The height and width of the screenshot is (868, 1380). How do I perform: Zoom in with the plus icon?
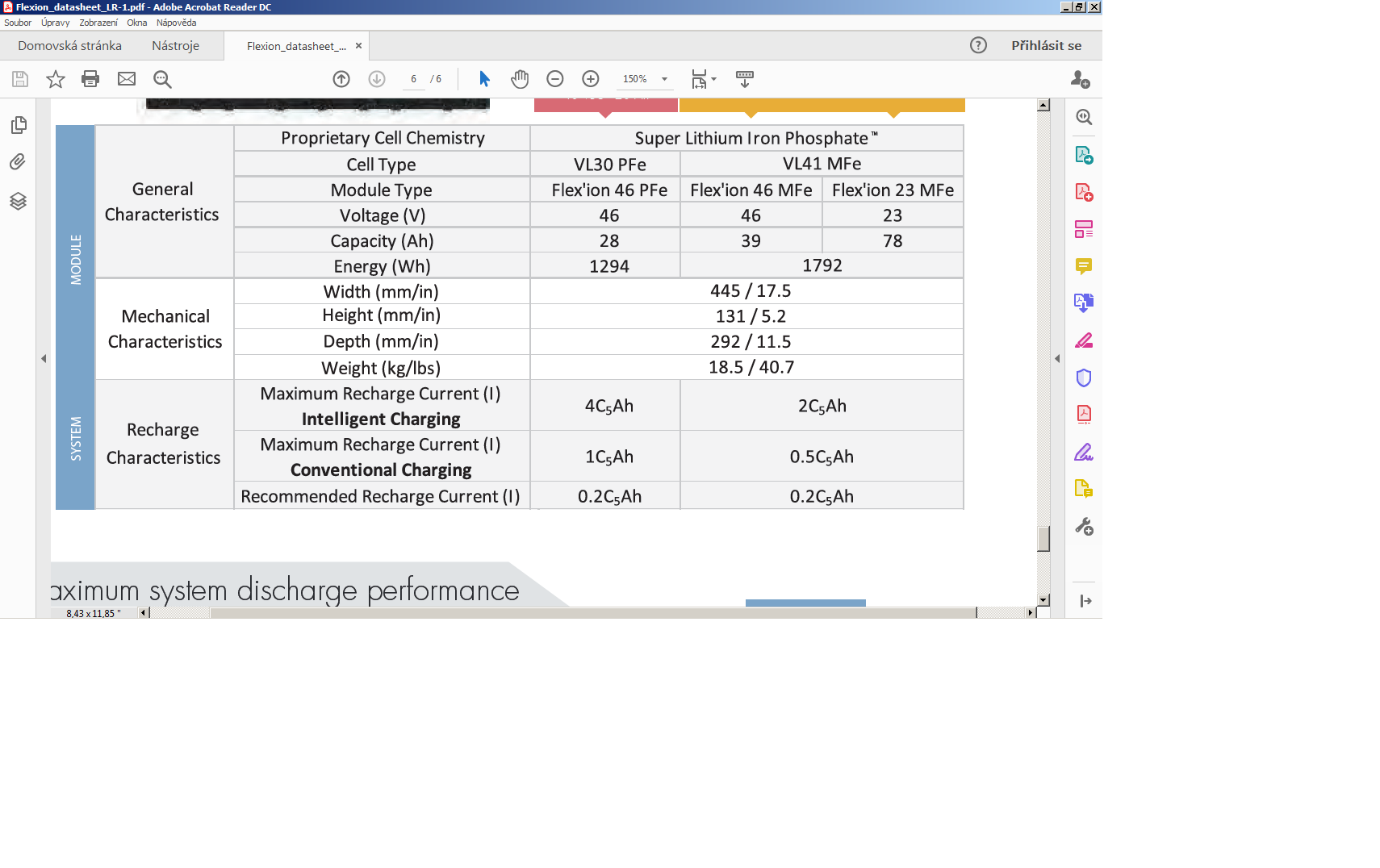coord(591,79)
